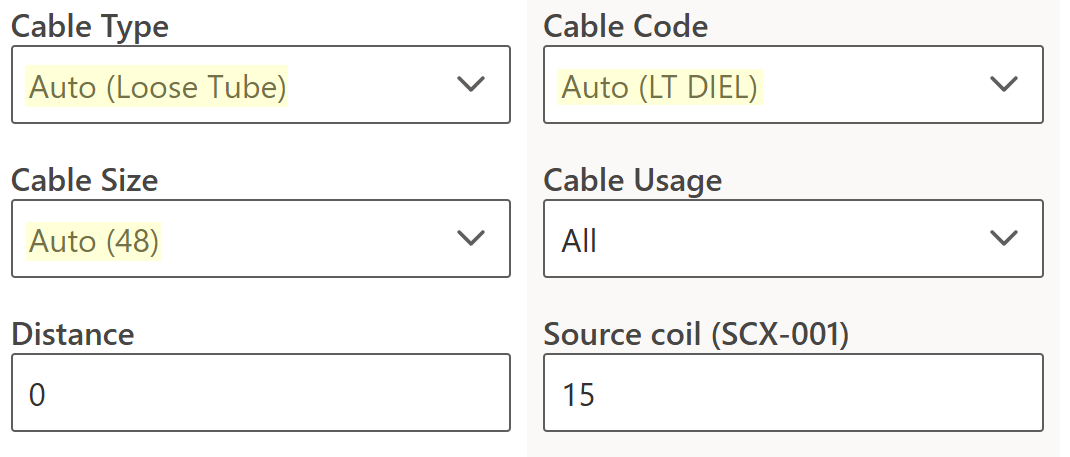Expand the Cable Size combo box
The width and height of the screenshot is (1070, 457).
(260, 239)
